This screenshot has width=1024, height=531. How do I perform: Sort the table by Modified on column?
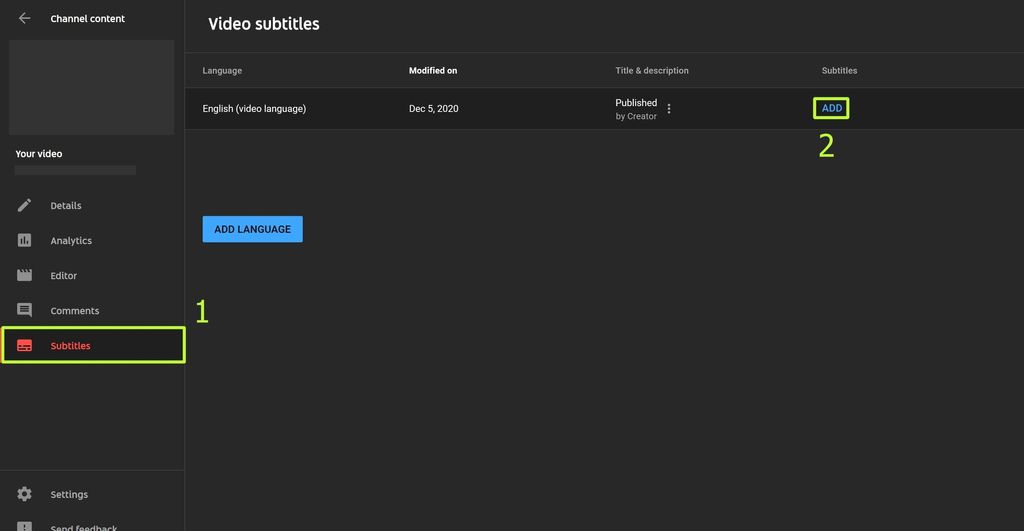(x=433, y=71)
